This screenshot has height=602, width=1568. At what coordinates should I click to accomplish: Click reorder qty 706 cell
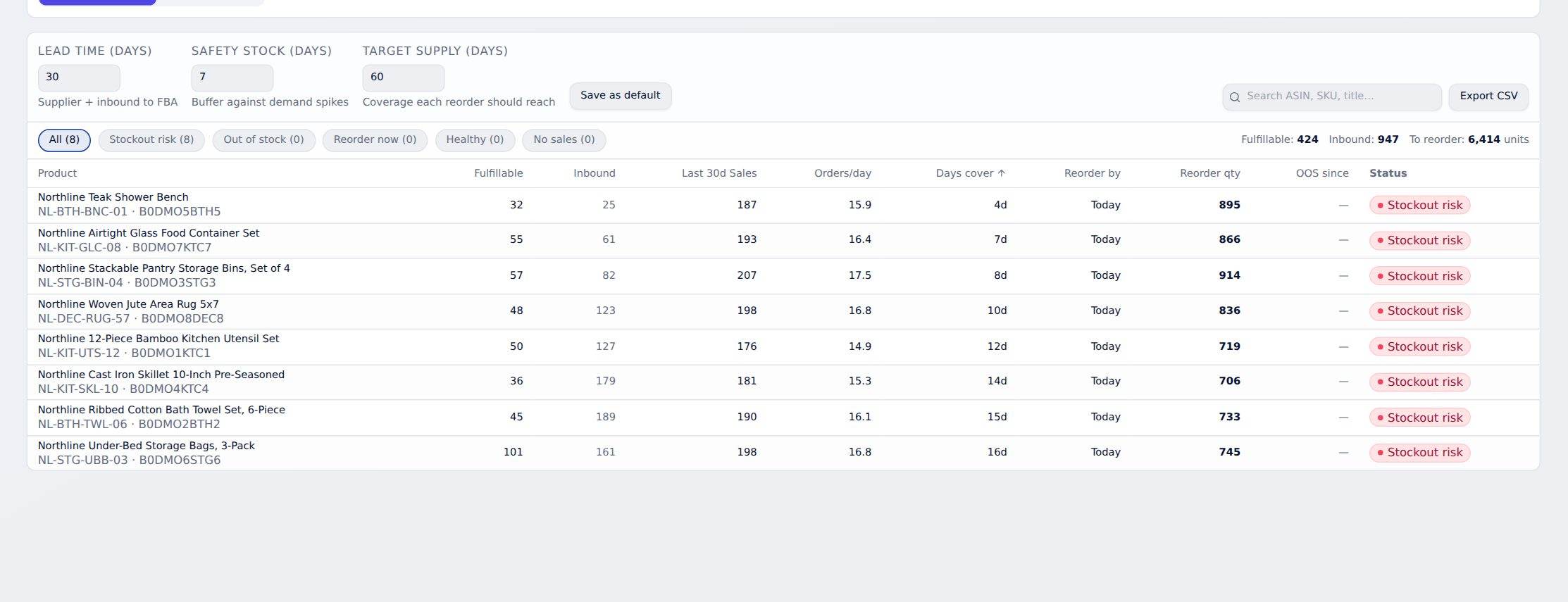(x=1229, y=381)
